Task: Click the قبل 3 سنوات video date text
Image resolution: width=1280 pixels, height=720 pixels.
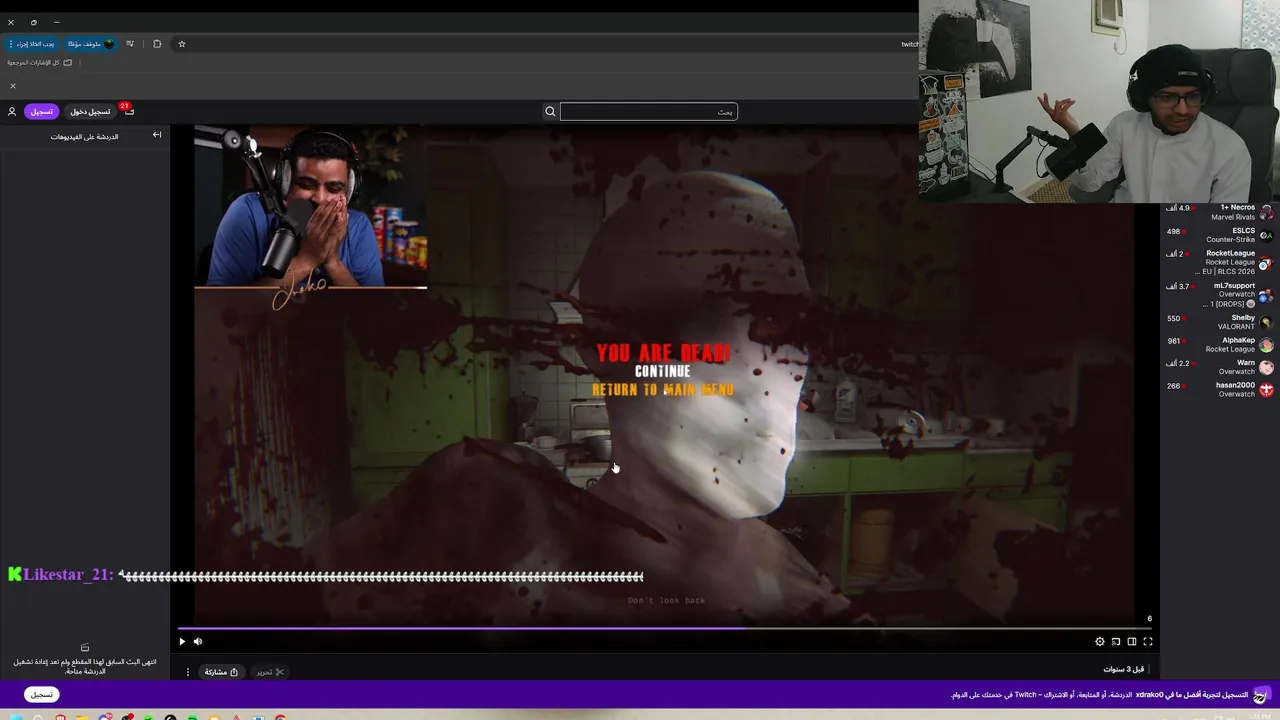Action: (1123, 669)
